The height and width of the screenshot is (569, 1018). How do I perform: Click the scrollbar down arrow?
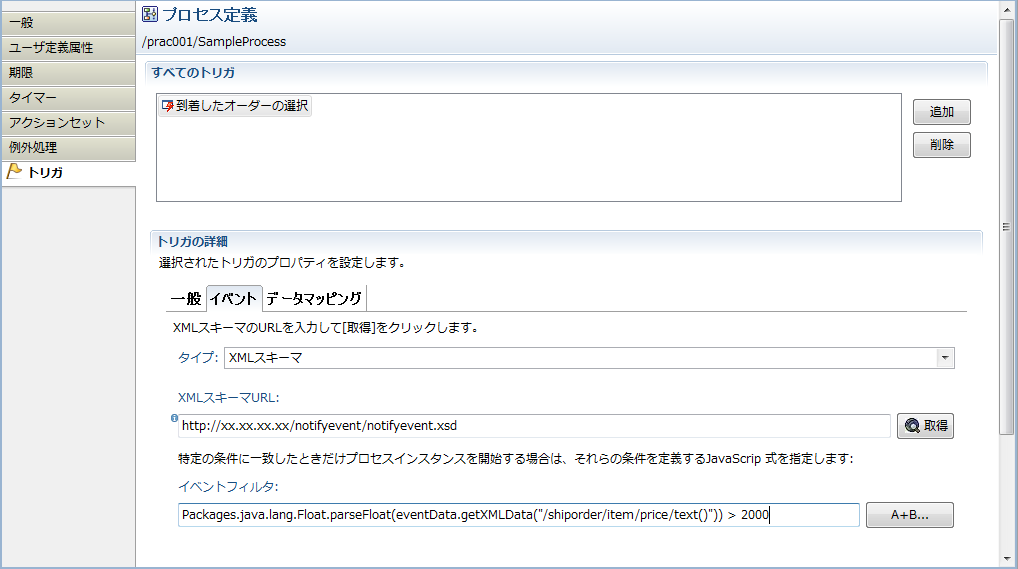(1006, 559)
